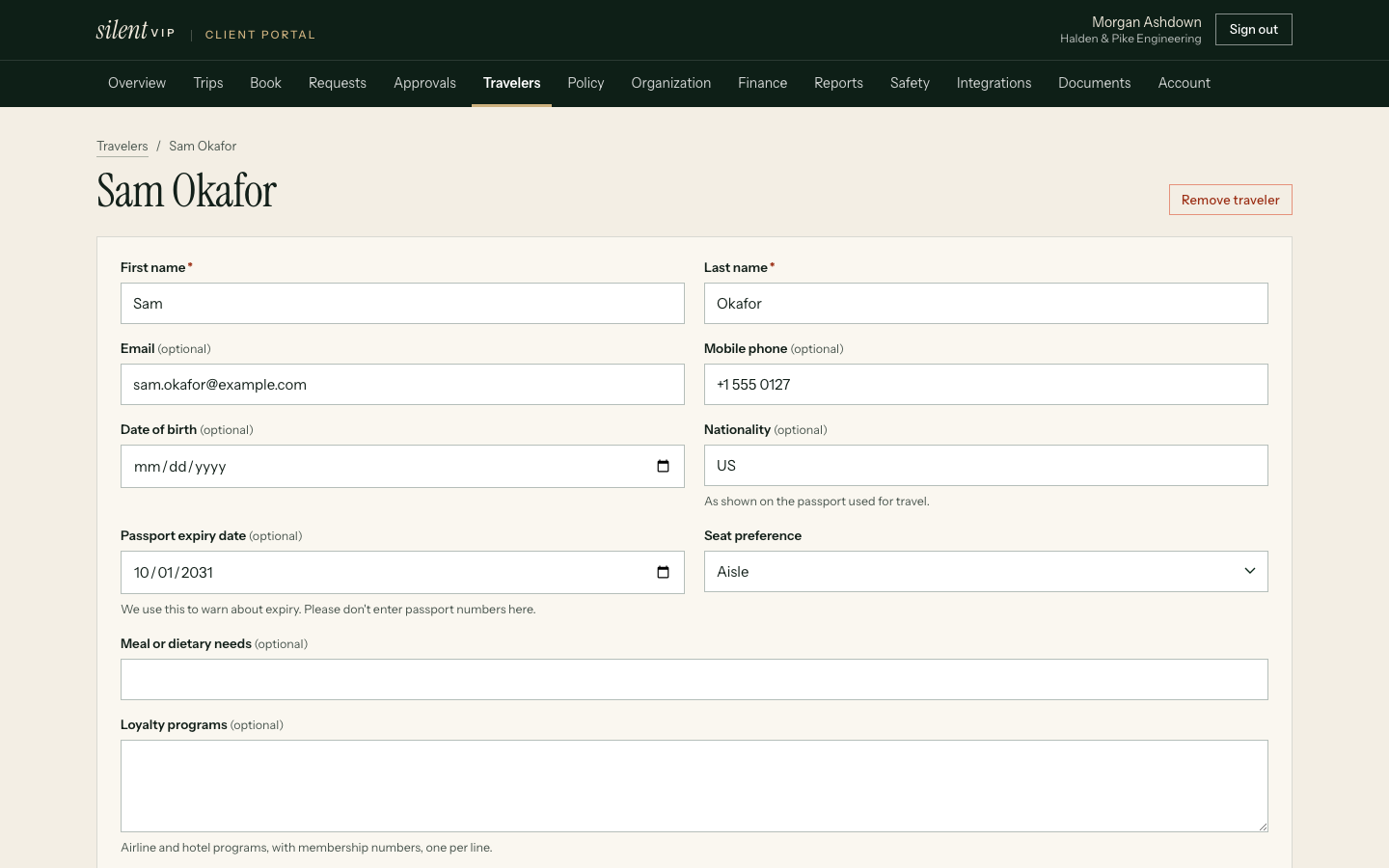Focus the Meal or dietary needs field

694,680
